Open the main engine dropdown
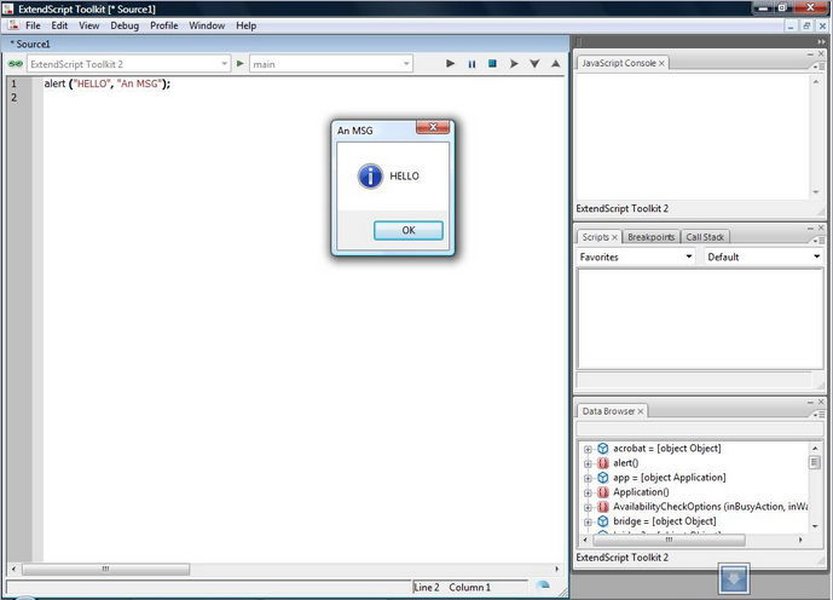833x600 pixels. click(331, 64)
